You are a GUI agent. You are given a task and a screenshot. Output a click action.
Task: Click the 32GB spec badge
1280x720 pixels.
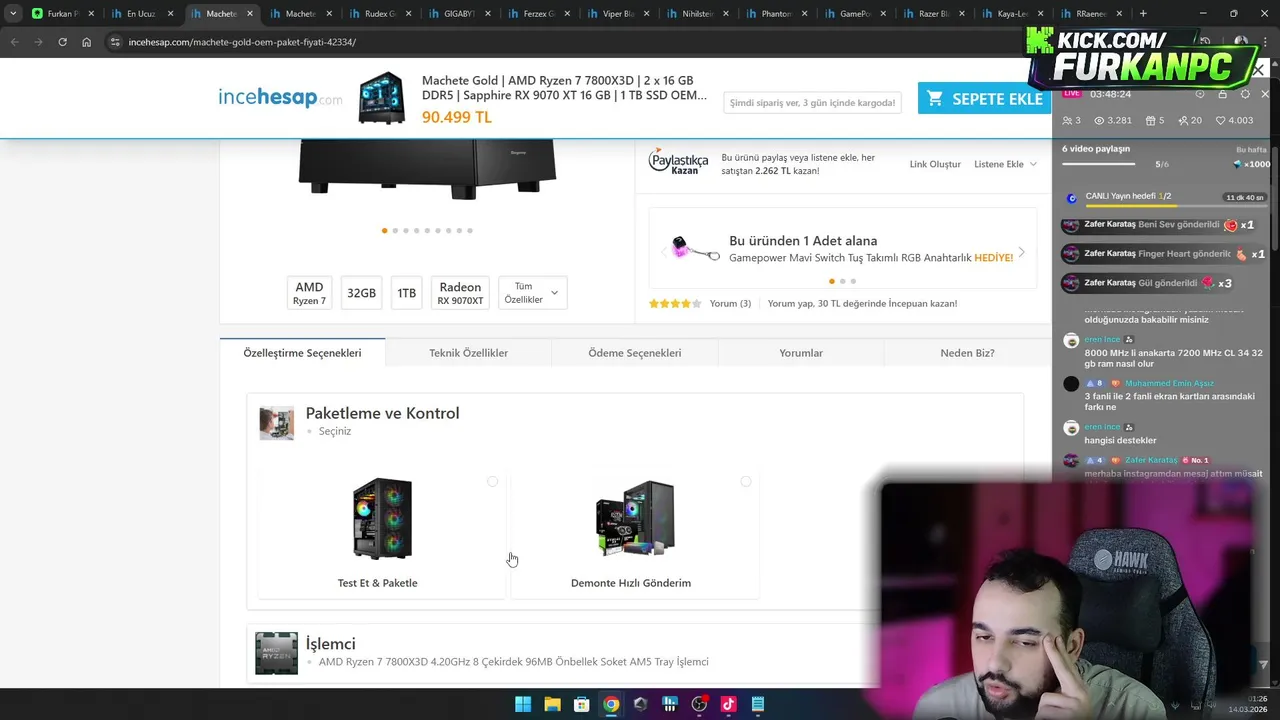tap(361, 293)
